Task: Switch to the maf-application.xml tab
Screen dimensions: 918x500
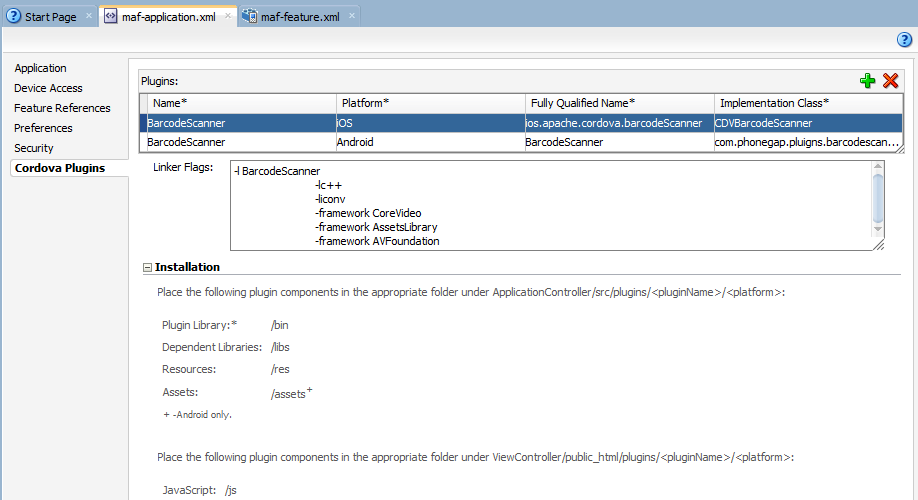Action: click(x=169, y=17)
